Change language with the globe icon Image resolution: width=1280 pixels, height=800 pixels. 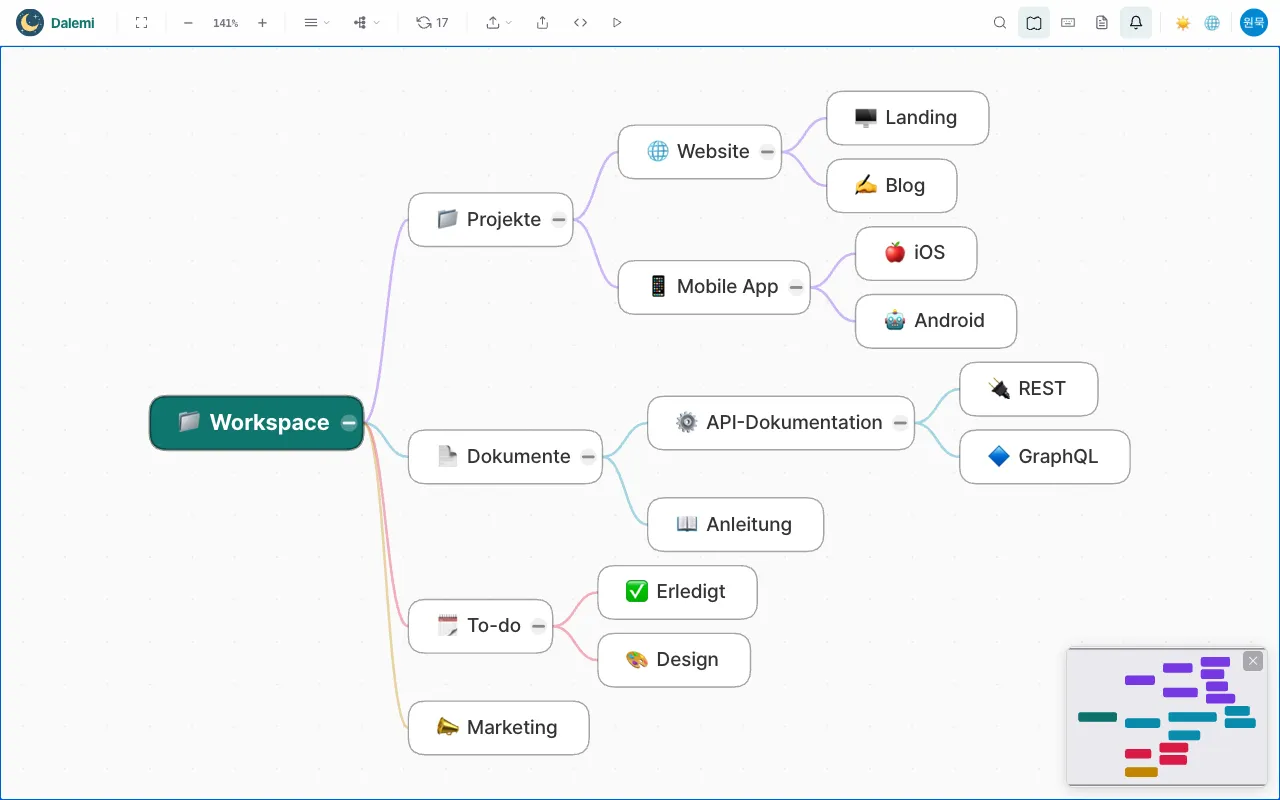(x=1212, y=22)
